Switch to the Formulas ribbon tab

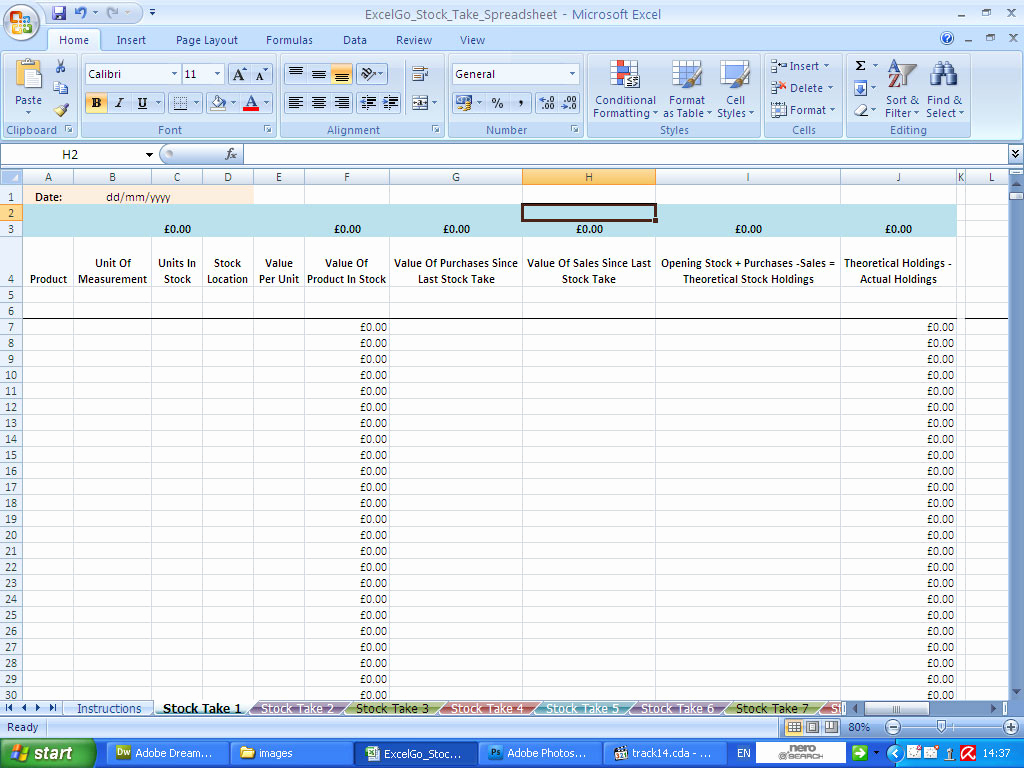tap(289, 40)
